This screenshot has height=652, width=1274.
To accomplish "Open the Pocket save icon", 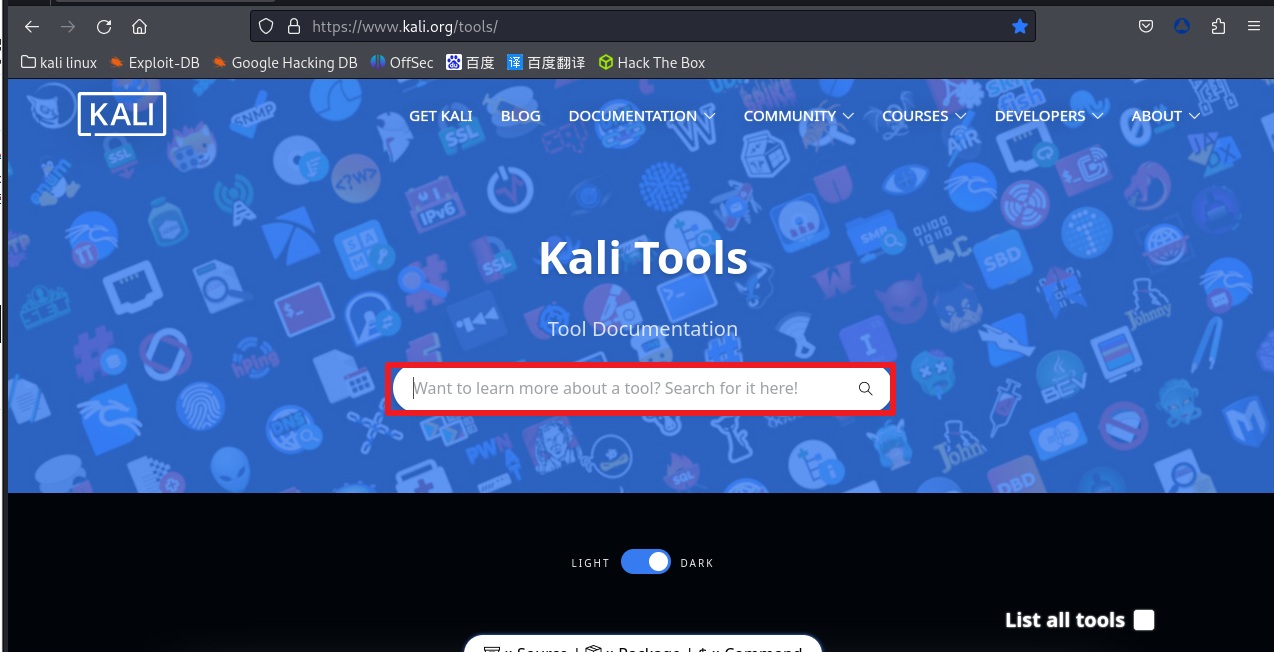I will tap(1146, 27).
